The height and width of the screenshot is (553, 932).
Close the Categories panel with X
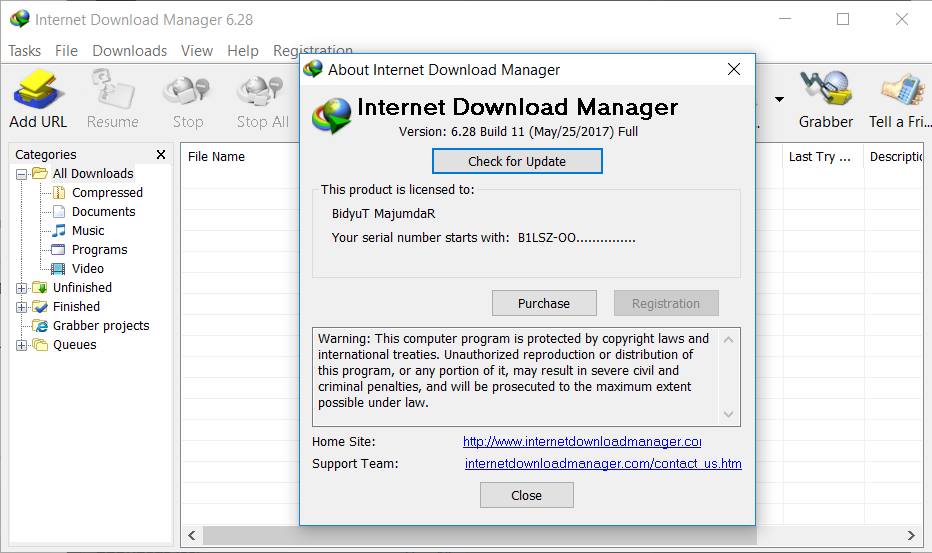(160, 155)
